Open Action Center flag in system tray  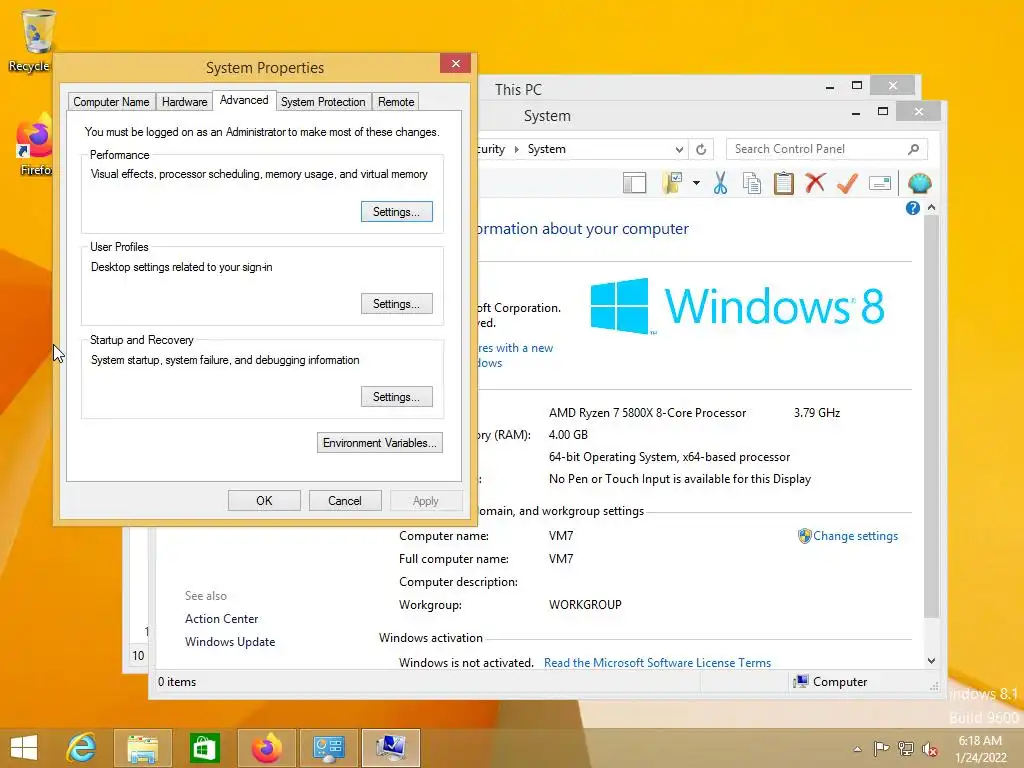coord(882,748)
